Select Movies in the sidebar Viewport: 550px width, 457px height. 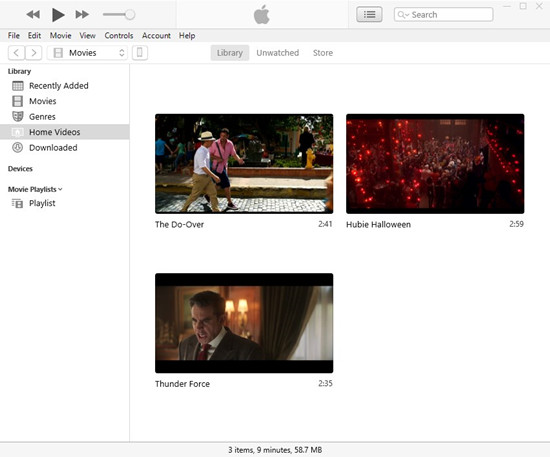pyautogui.click(x=65, y=101)
